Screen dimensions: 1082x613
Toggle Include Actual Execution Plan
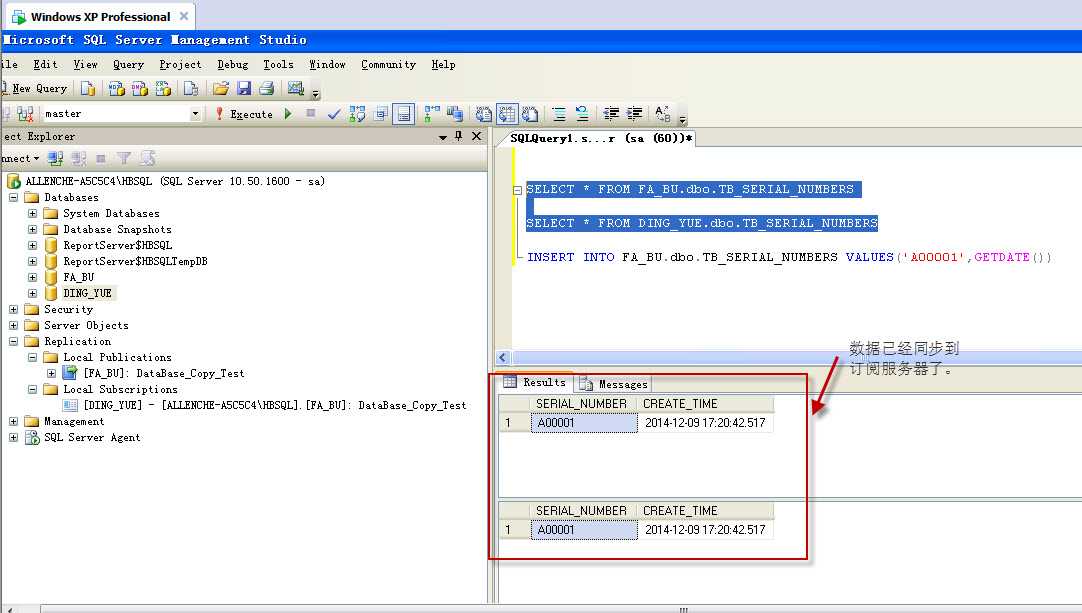click(432, 114)
